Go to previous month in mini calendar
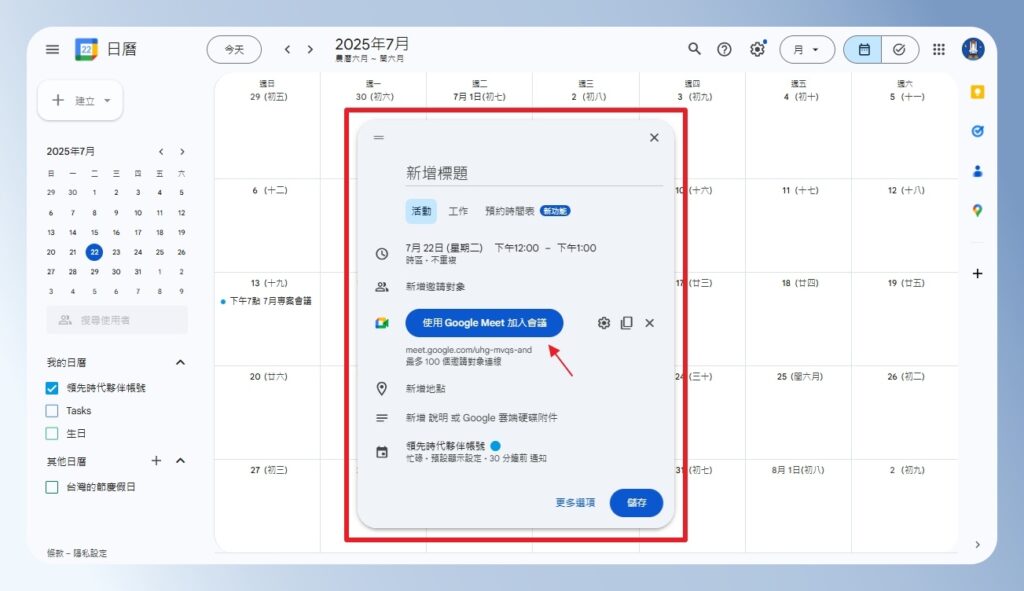 pyautogui.click(x=161, y=152)
